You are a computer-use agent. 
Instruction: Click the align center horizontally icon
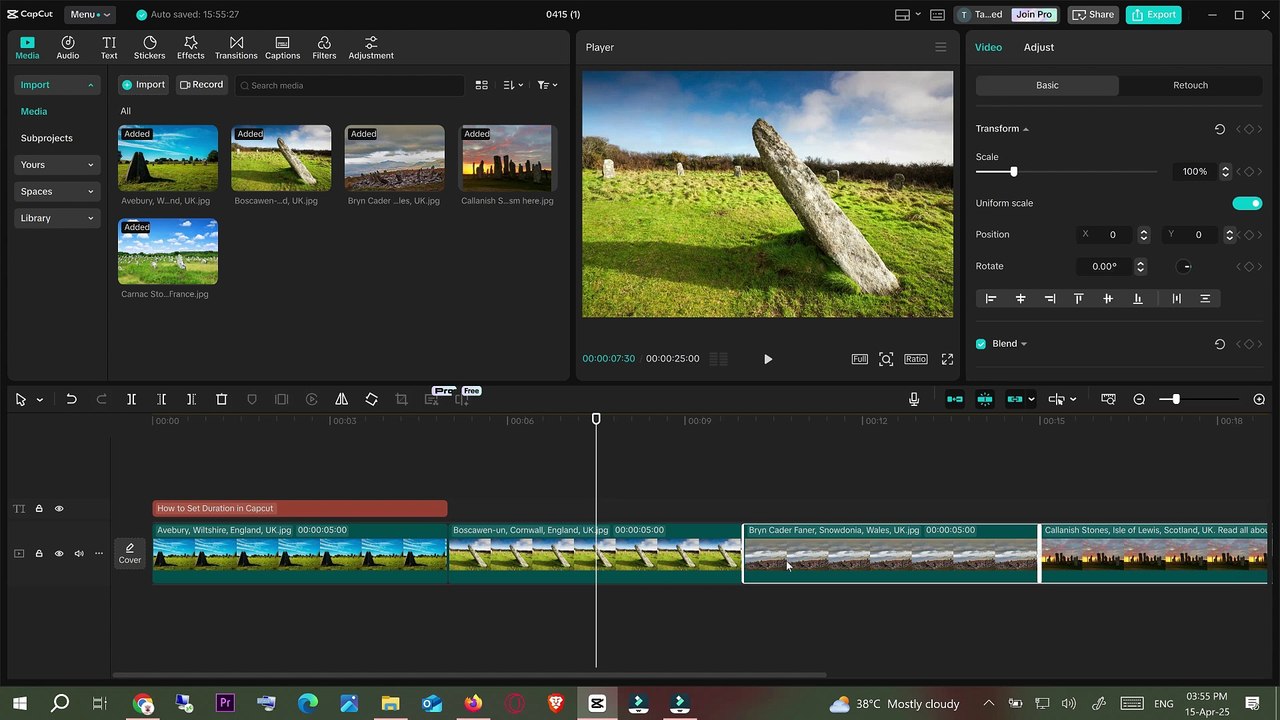(x=1020, y=298)
